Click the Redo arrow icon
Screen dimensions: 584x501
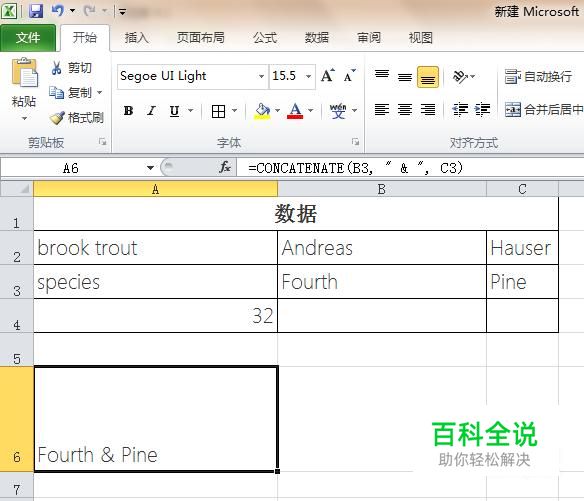pos(89,11)
